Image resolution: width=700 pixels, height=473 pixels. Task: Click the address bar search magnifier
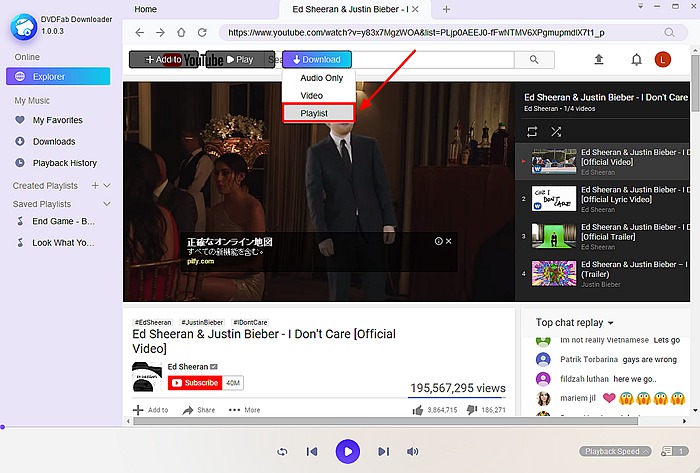point(669,33)
